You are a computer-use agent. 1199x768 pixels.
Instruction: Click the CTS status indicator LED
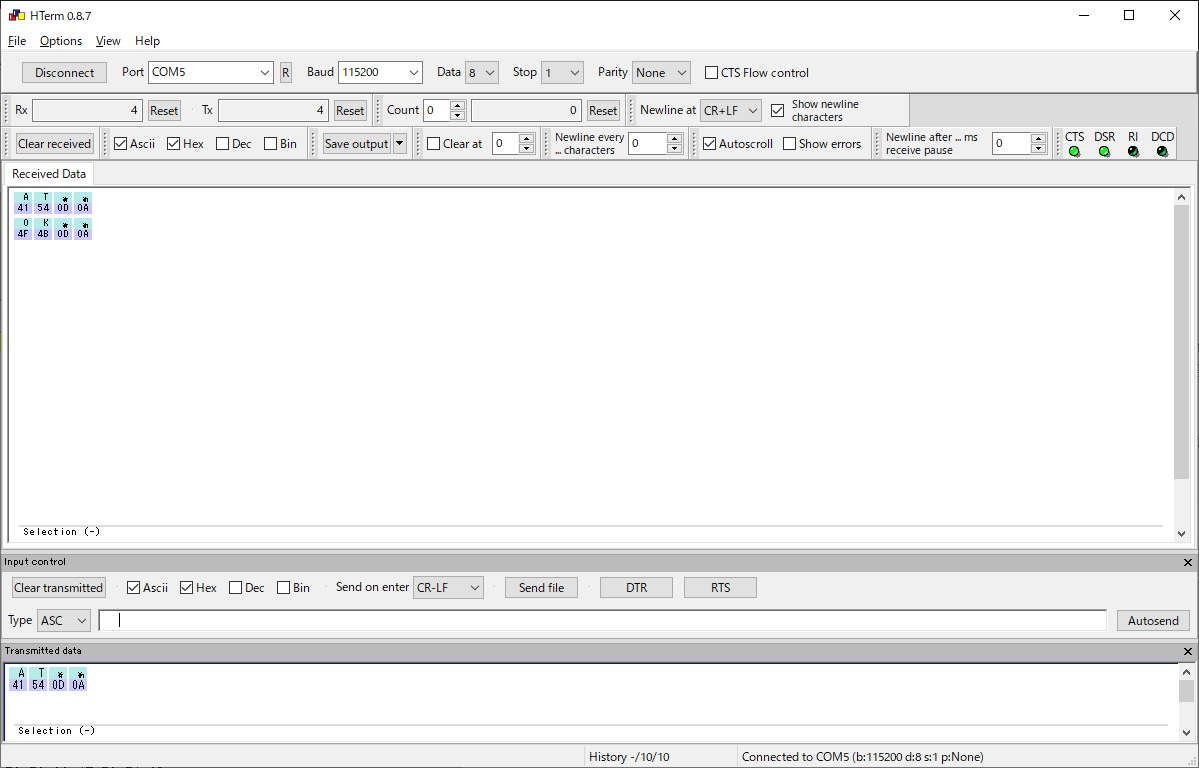click(1074, 152)
